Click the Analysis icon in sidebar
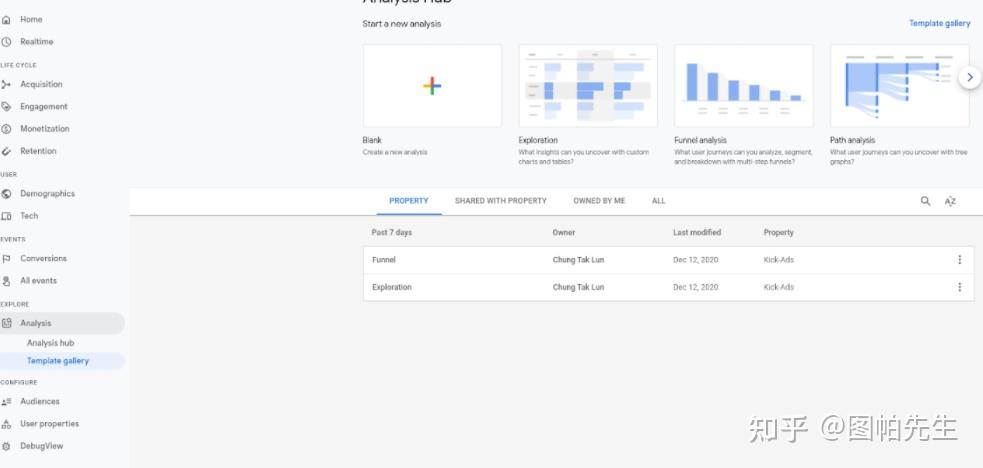Screen dimensions: 983x468 6,323
